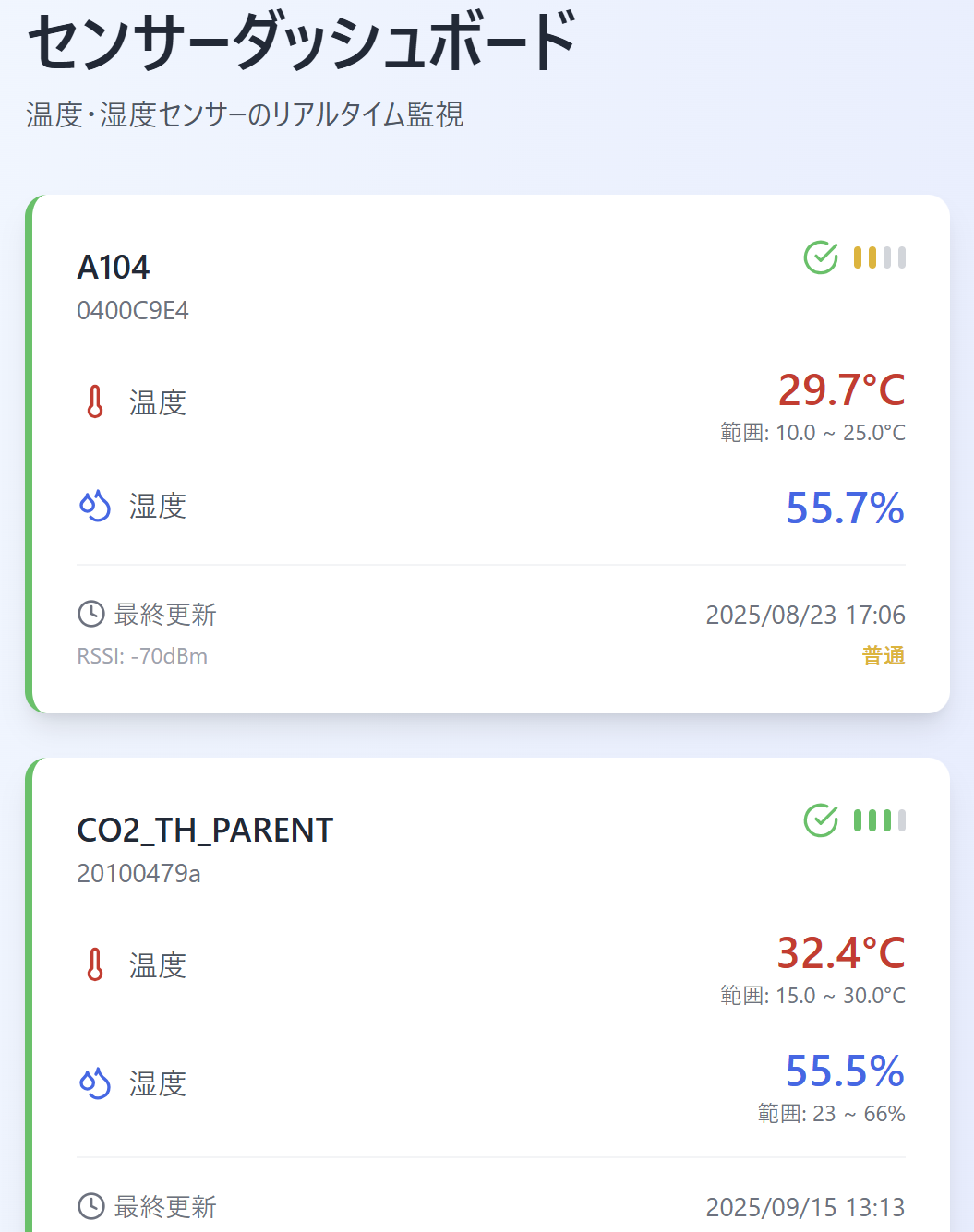Click the 普通 signal quality label
Screen dimensions: 974x1232
coord(884,656)
